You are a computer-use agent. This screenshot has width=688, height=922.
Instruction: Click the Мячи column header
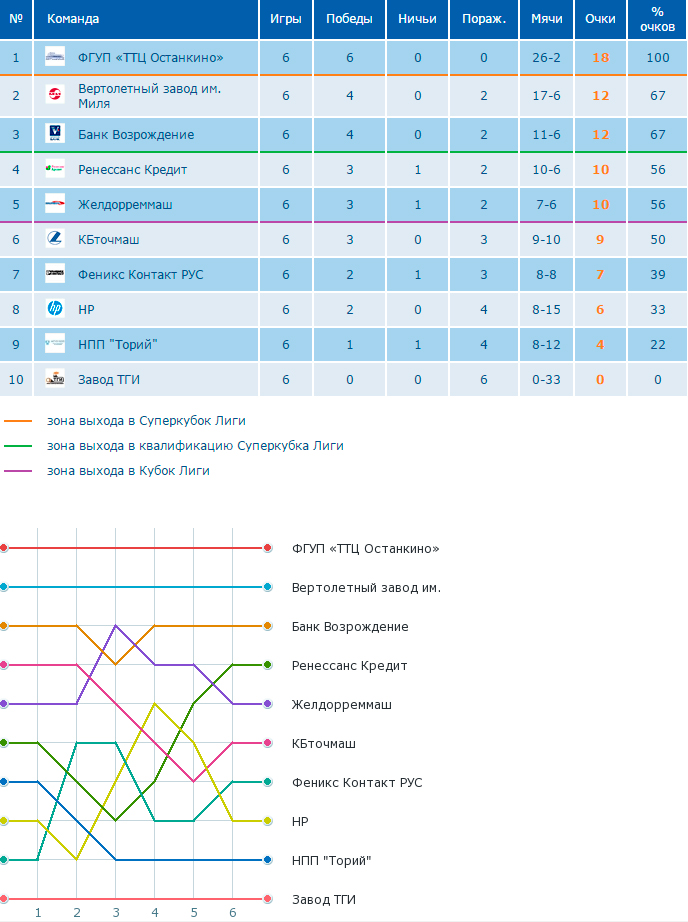[x=546, y=19]
